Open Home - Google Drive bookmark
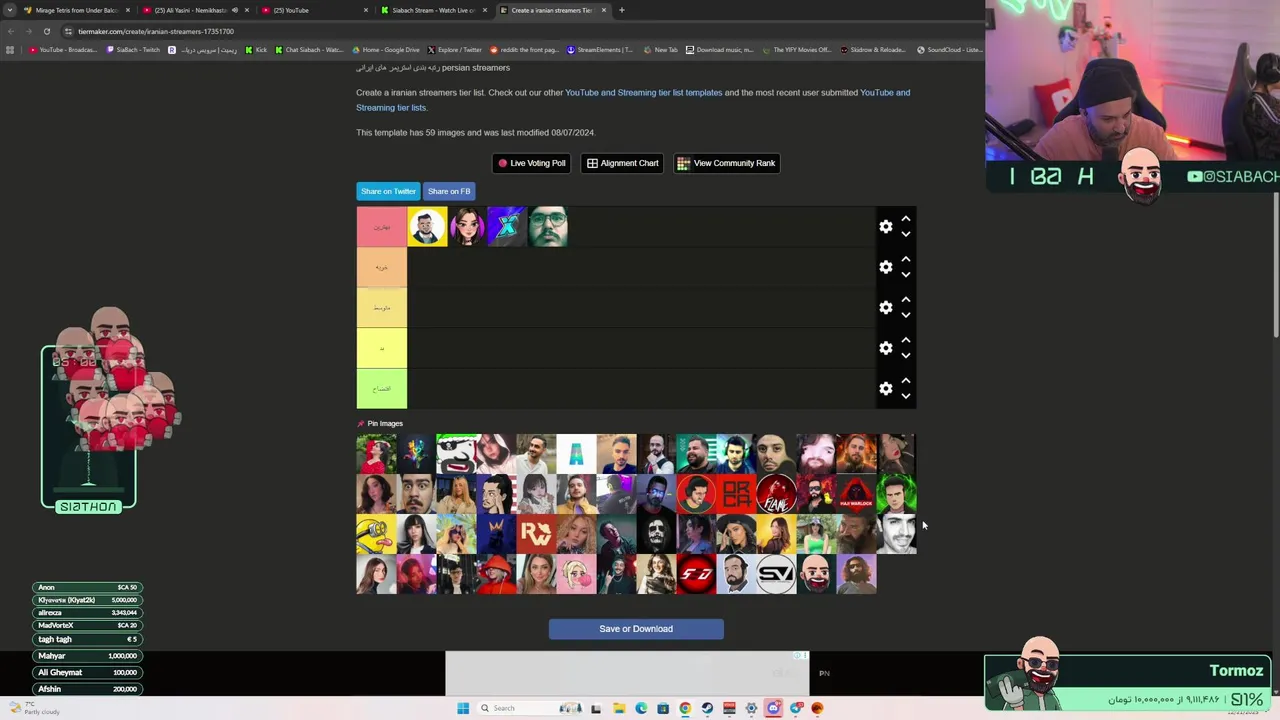The image size is (1280, 720). coord(386,50)
